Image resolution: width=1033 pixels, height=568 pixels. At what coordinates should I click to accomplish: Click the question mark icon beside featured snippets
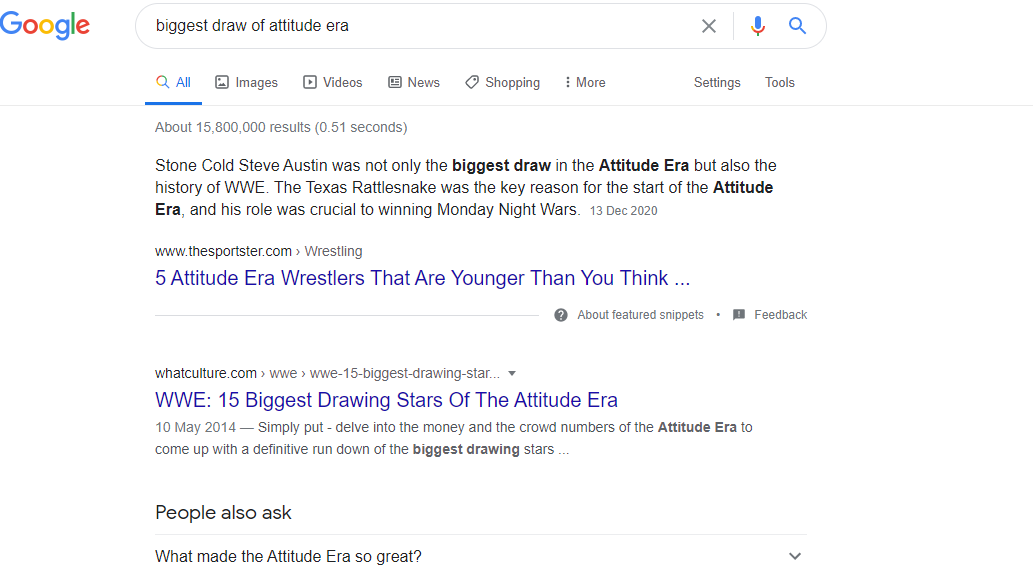(x=561, y=315)
